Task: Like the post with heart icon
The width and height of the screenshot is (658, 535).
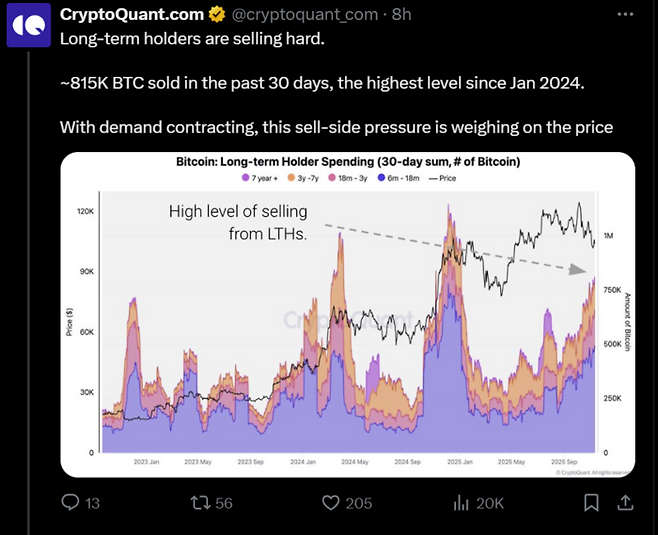Action: coord(328,502)
